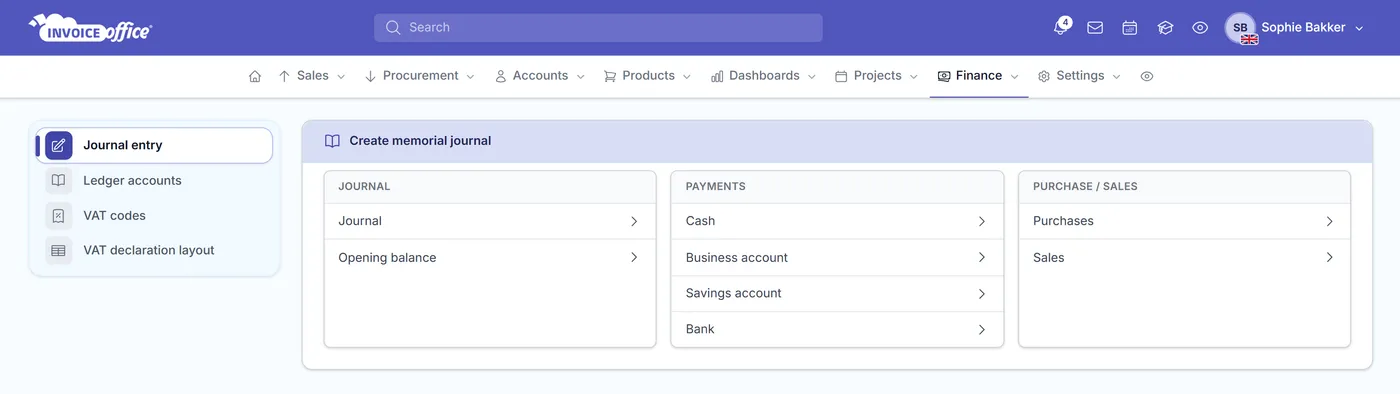Open the Procurement menu

[x=420, y=76]
